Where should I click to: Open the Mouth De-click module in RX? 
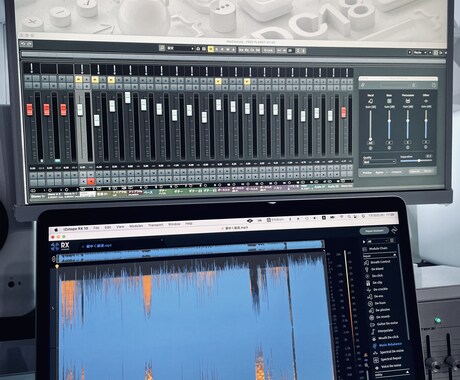(x=385, y=338)
